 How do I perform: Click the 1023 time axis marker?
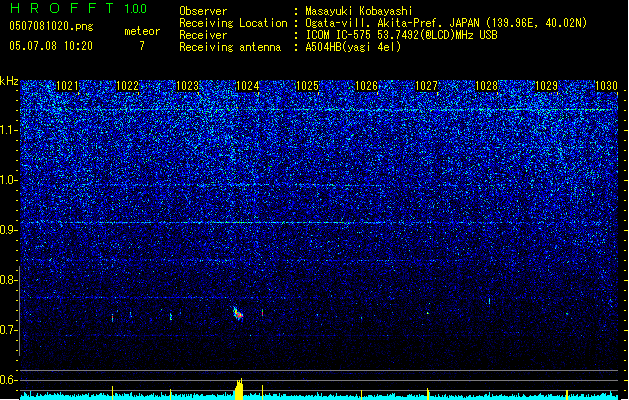point(187,86)
